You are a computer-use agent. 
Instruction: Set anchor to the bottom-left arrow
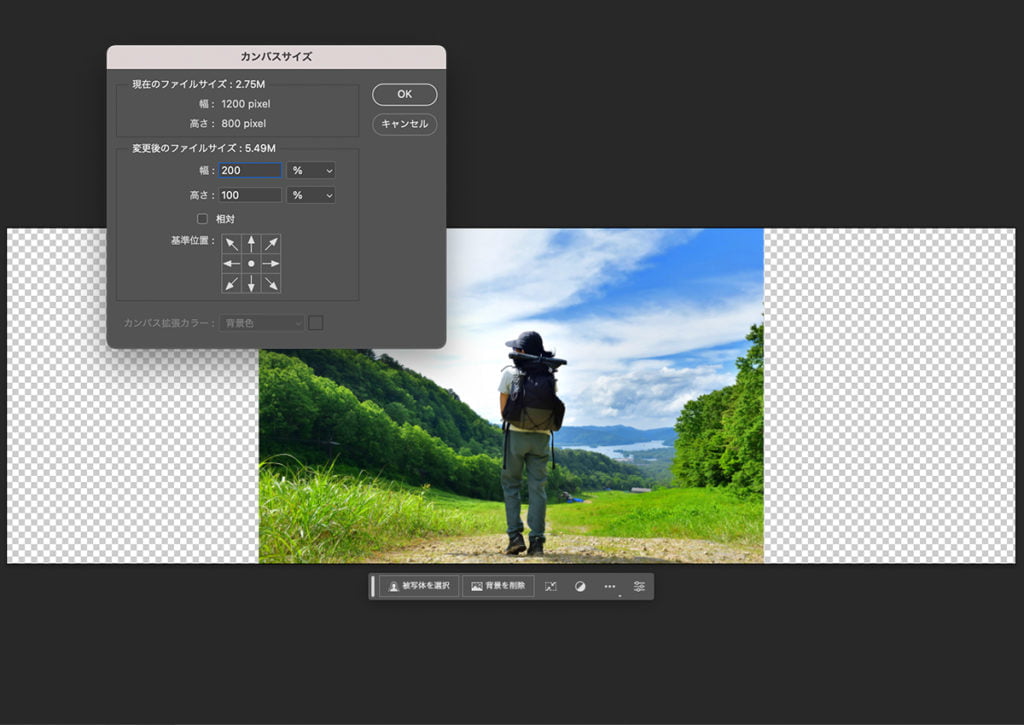click(231, 284)
